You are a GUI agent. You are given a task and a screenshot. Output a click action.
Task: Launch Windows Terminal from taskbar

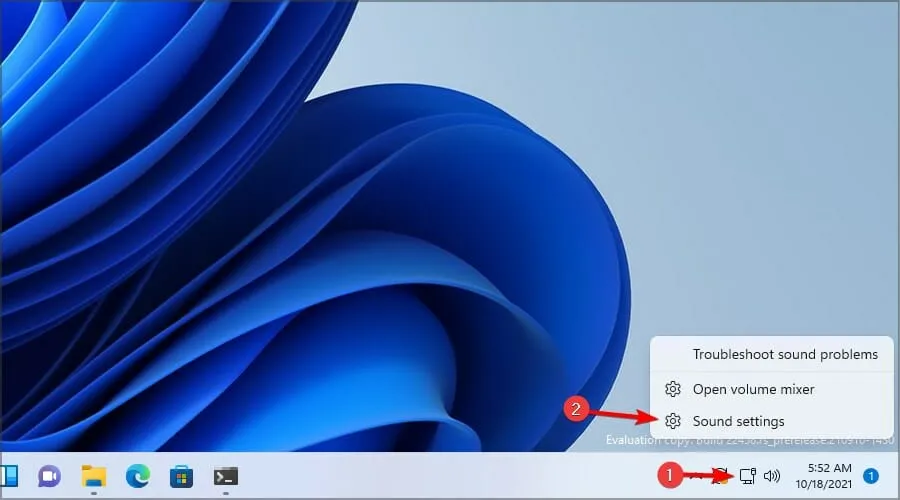click(x=226, y=476)
